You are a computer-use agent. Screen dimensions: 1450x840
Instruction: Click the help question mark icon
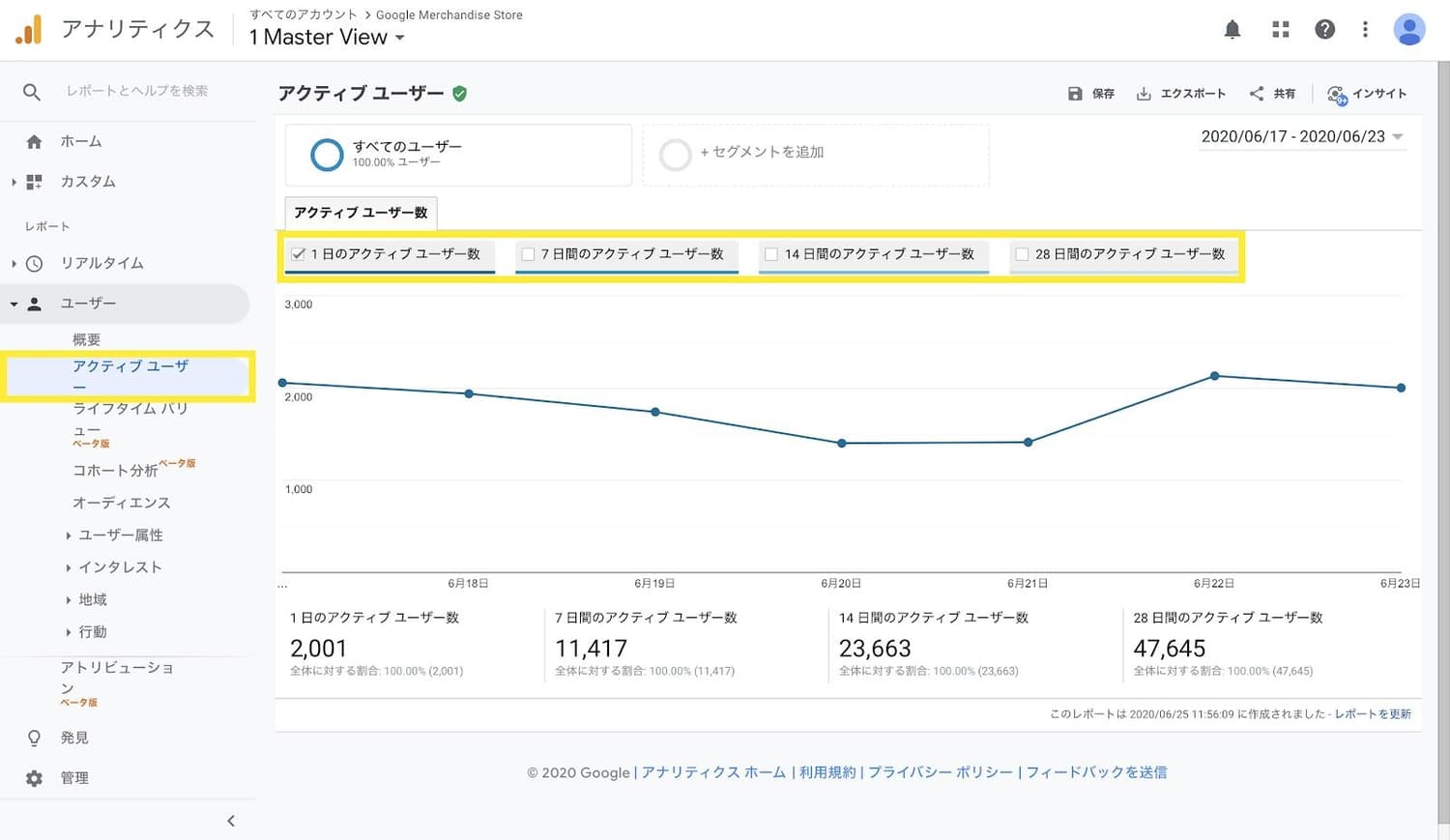click(1324, 30)
